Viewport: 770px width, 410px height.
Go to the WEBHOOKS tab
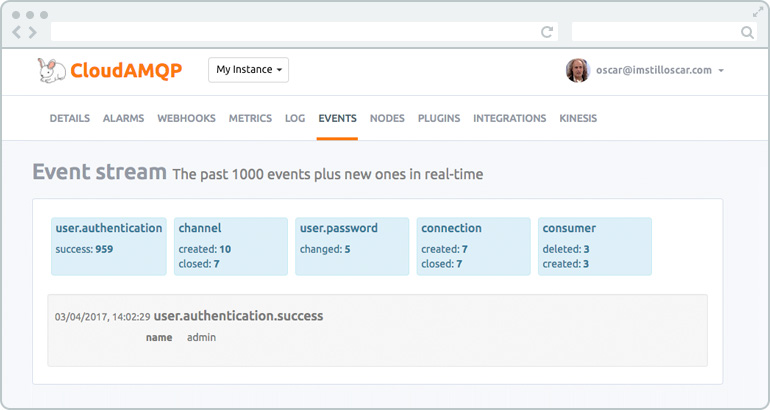pos(187,118)
